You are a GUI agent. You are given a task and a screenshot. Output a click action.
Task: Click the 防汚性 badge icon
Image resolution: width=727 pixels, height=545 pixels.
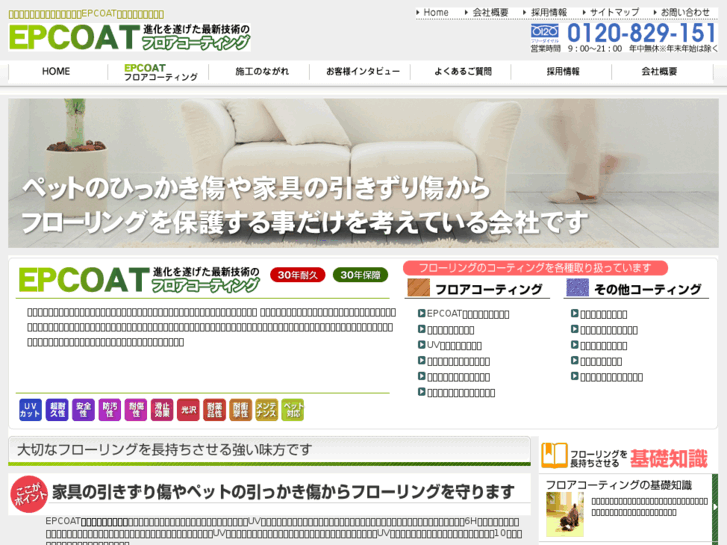point(110,410)
